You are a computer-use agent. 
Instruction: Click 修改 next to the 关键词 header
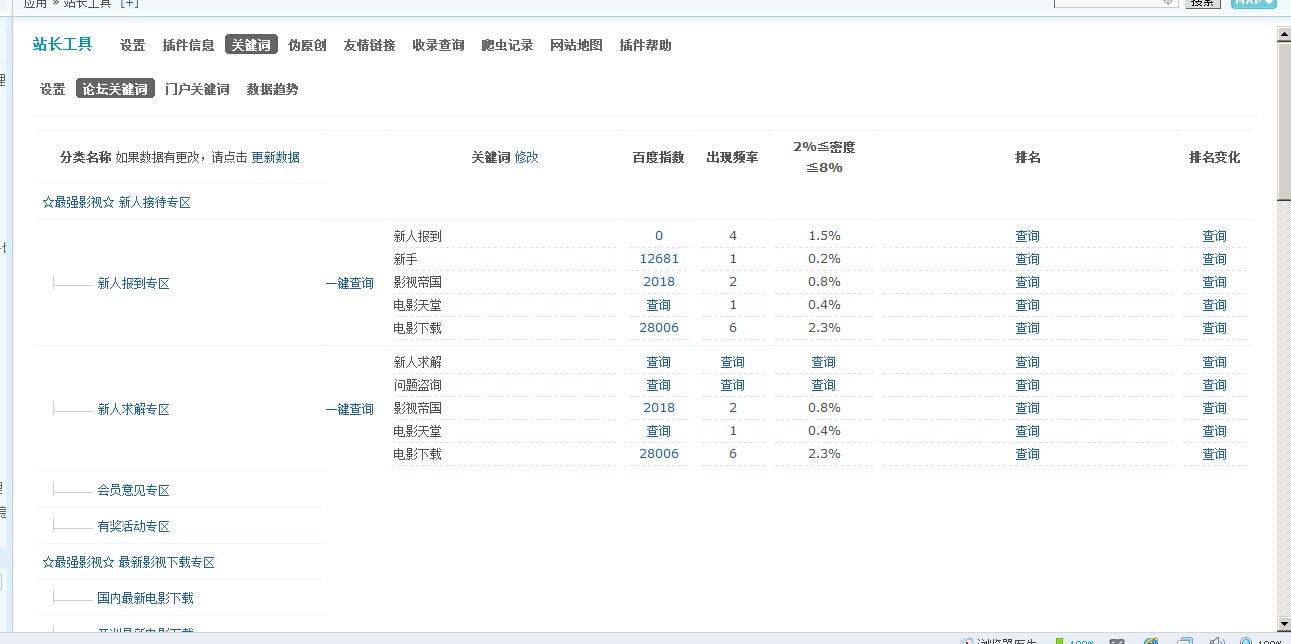(x=526, y=157)
